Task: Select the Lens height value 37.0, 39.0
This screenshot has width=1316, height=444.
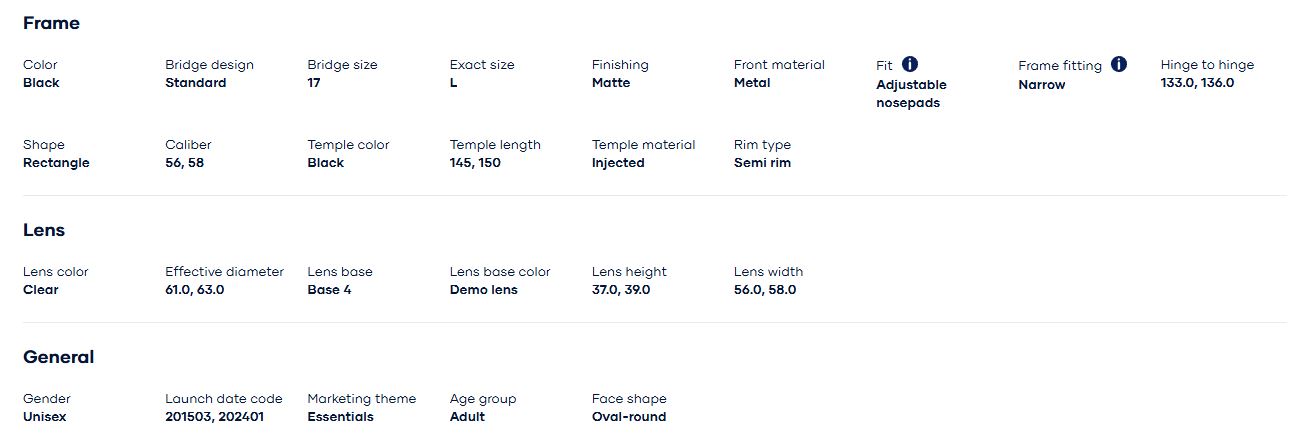Action: point(620,290)
